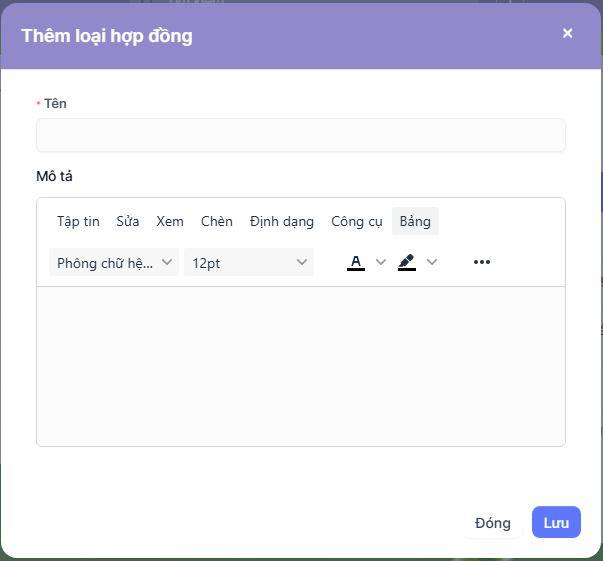603x561 pixels.
Task: Open the three-dots more toolbar options
Action: pos(482,262)
